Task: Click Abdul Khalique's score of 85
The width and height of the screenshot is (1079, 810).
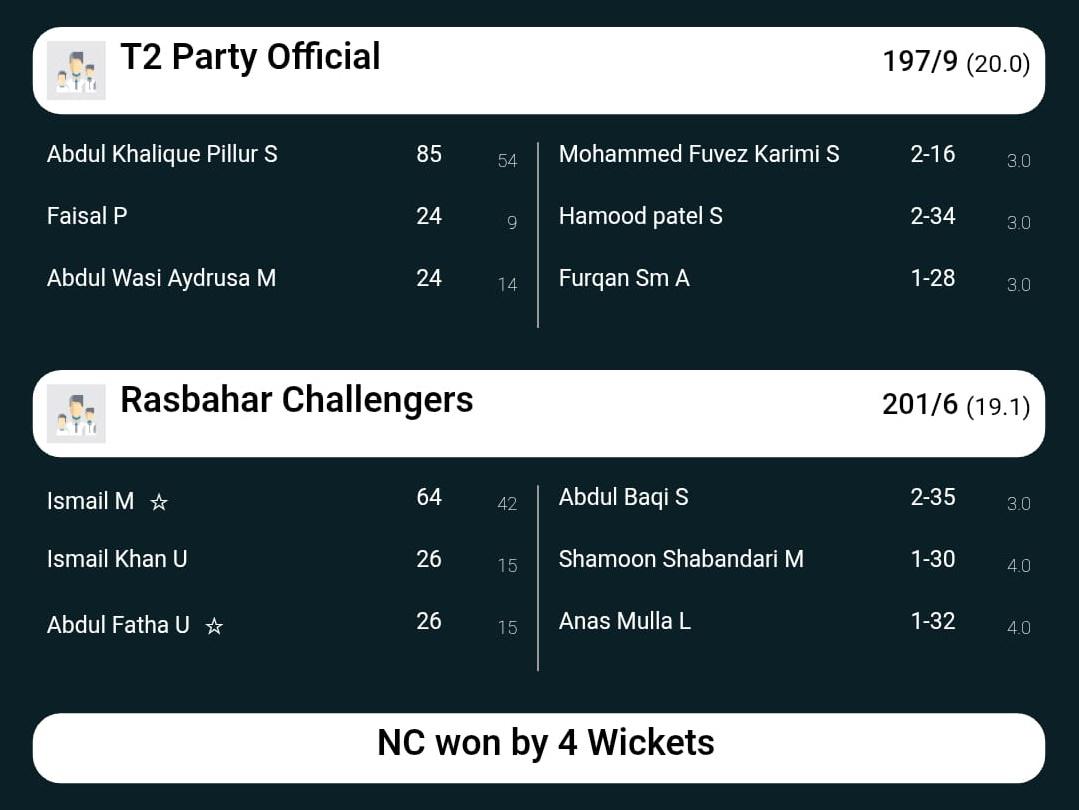Action: [429, 154]
